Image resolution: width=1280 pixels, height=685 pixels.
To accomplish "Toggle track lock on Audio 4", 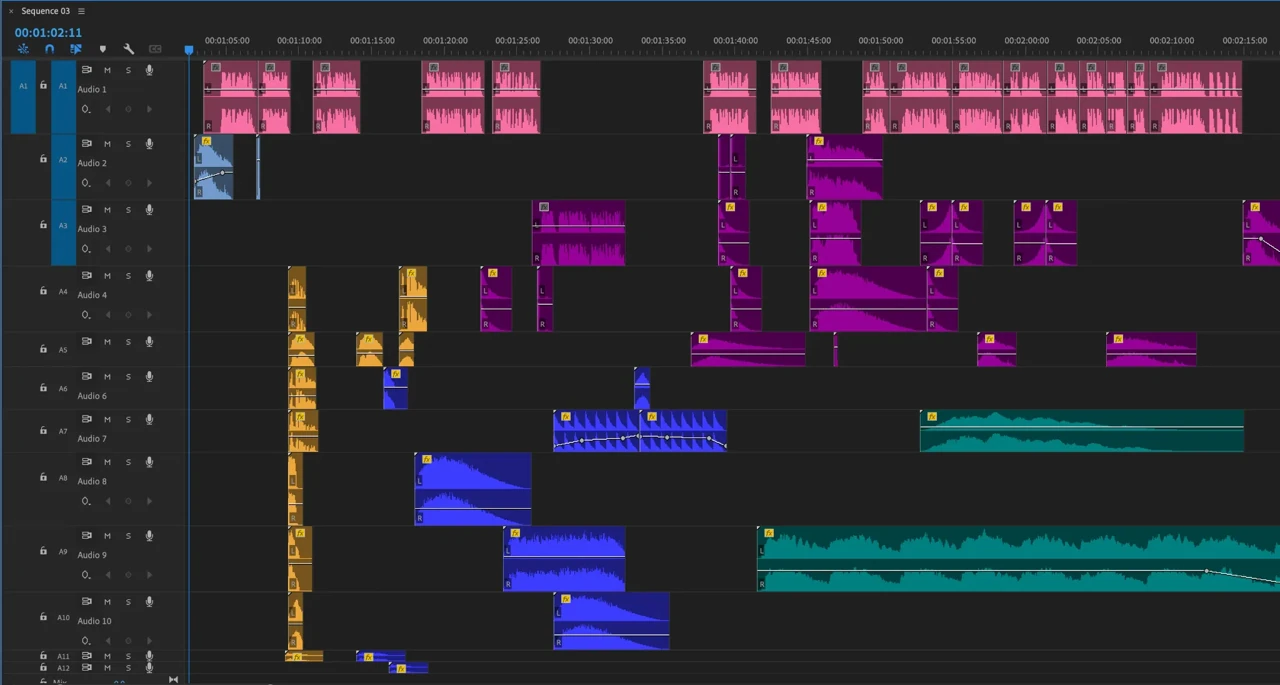I will pos(43,291).
